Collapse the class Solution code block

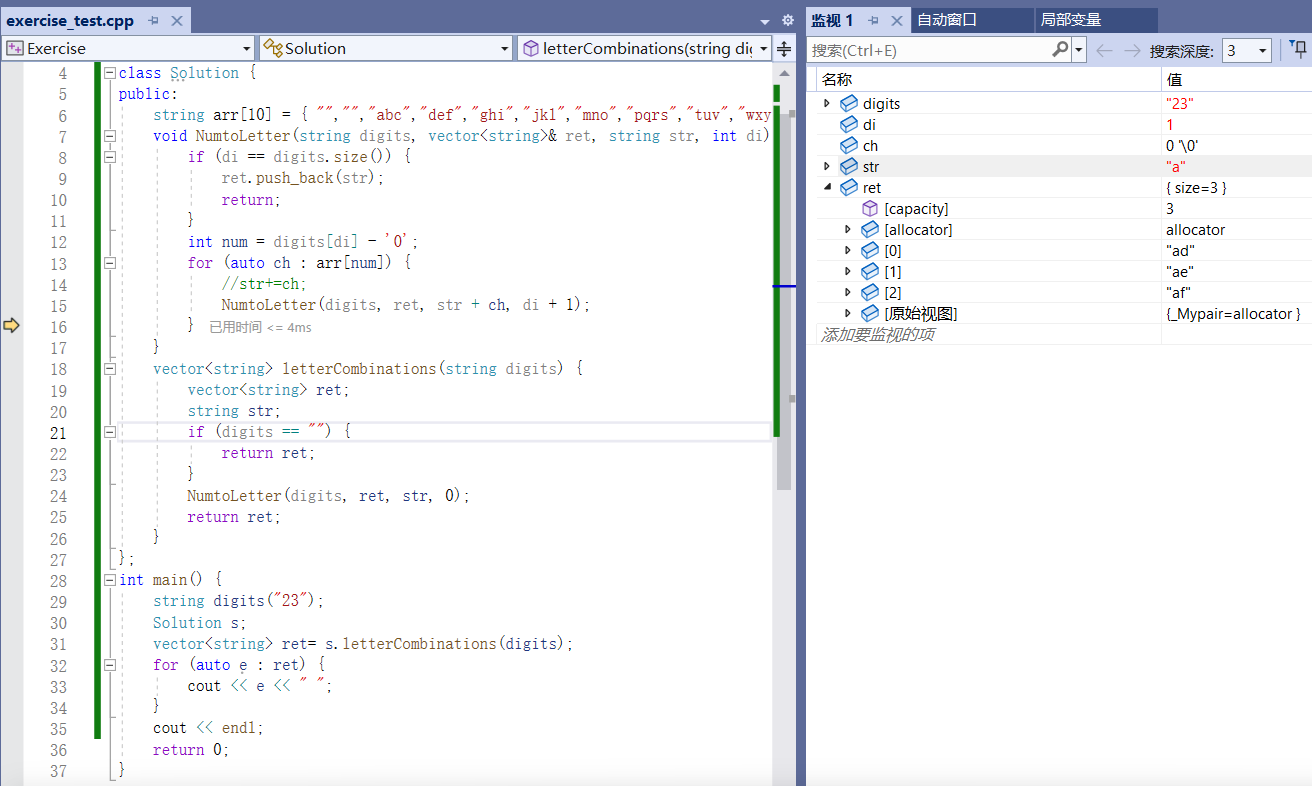coord(110,72)
